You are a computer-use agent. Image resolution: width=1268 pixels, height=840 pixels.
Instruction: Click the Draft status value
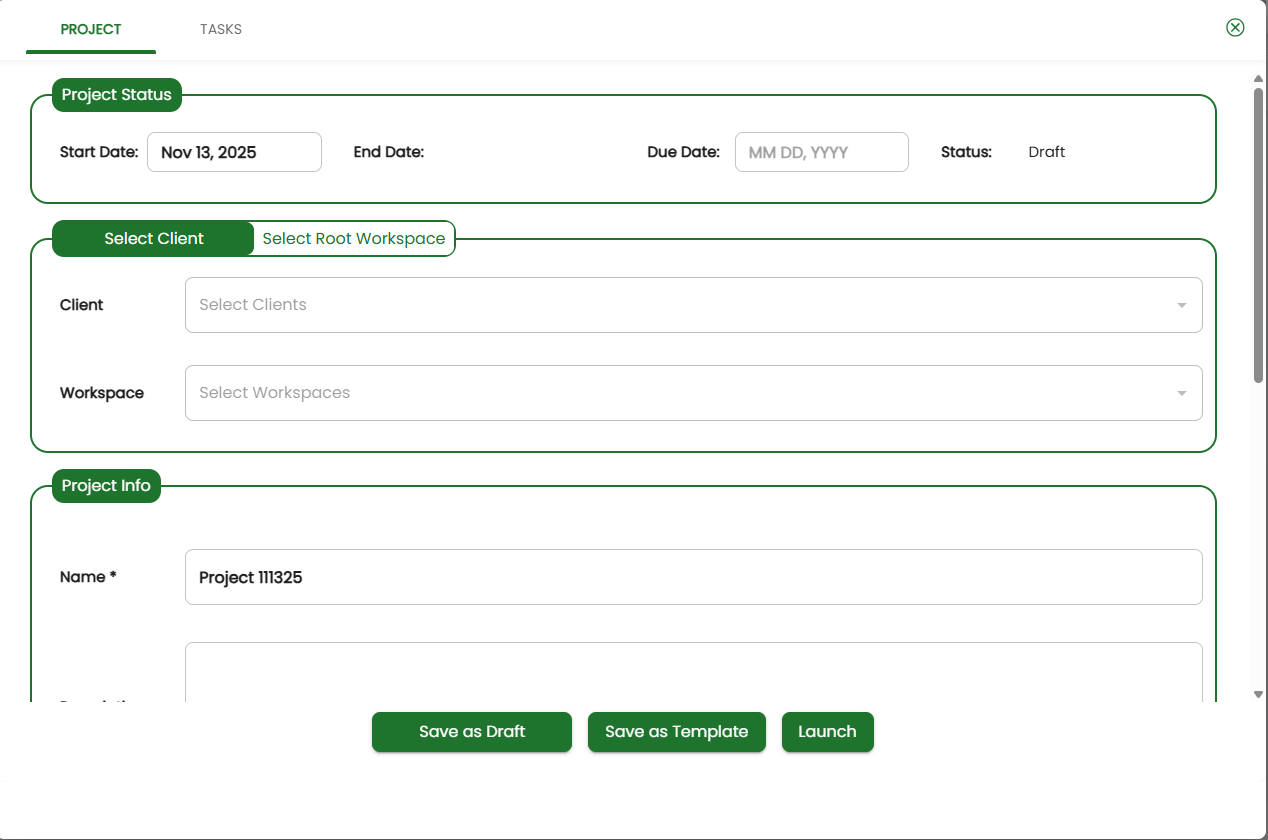[x=1046, y=152]
